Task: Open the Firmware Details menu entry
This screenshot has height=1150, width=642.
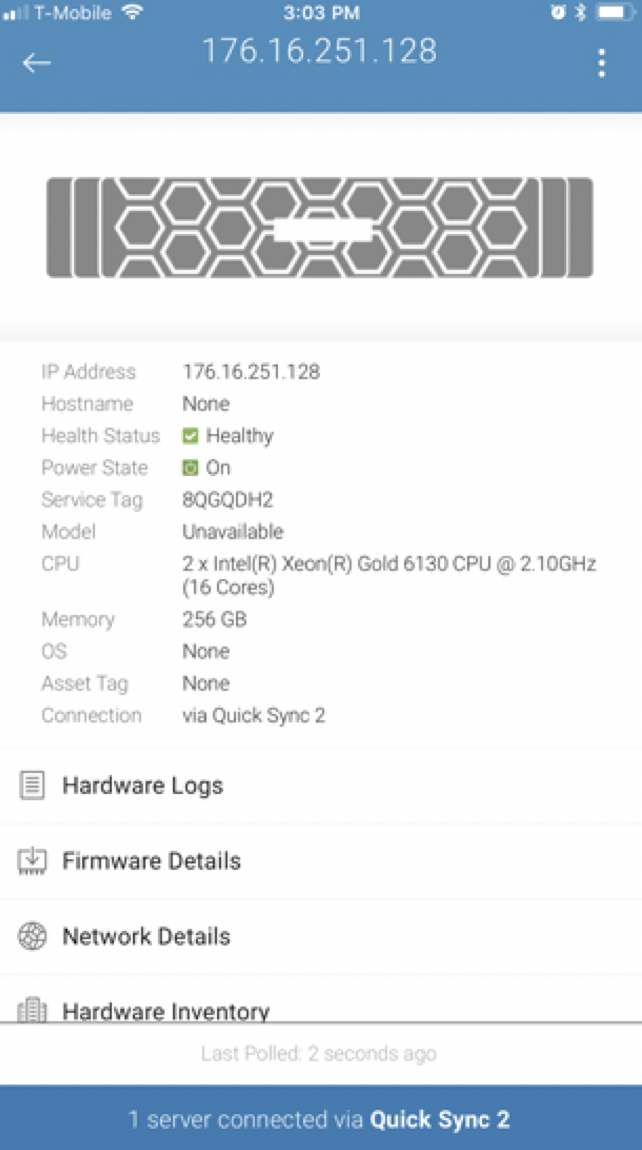Action: 321,861
